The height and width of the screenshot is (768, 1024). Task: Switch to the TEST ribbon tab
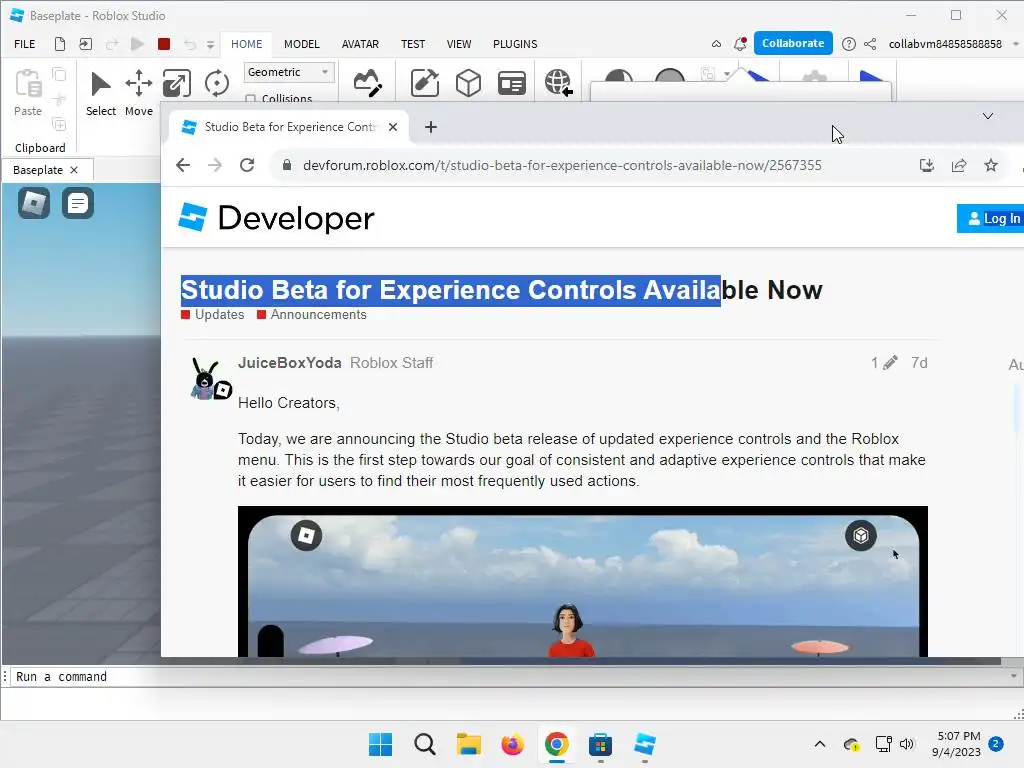413,44
